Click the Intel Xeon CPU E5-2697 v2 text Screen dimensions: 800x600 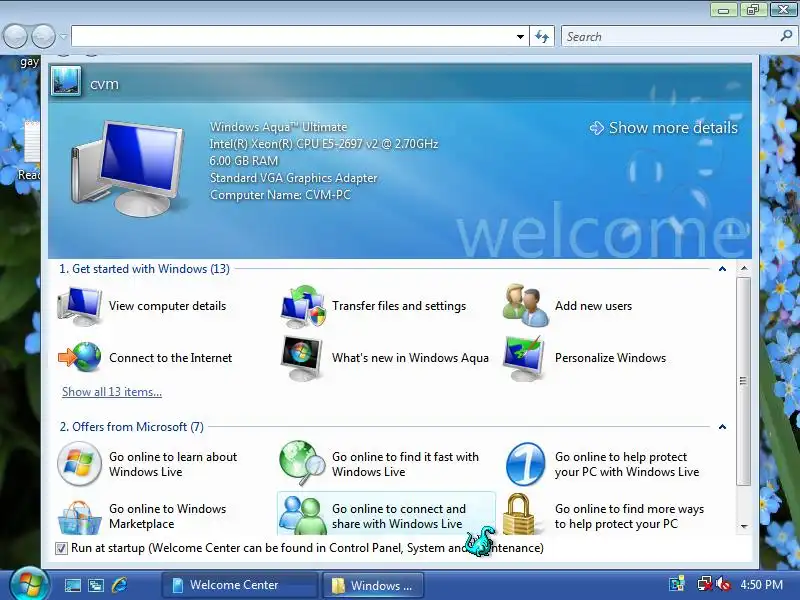[x=323, y=144]
